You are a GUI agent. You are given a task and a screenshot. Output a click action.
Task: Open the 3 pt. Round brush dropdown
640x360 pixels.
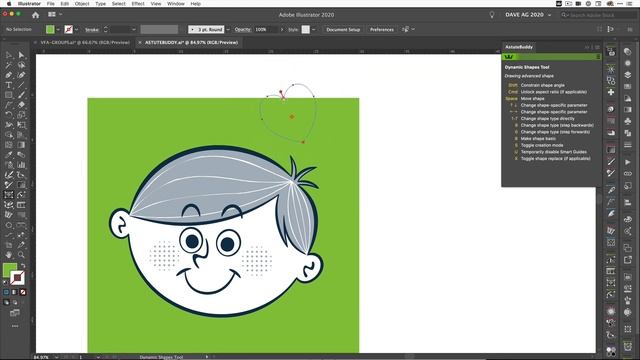[x=228, y=29]
